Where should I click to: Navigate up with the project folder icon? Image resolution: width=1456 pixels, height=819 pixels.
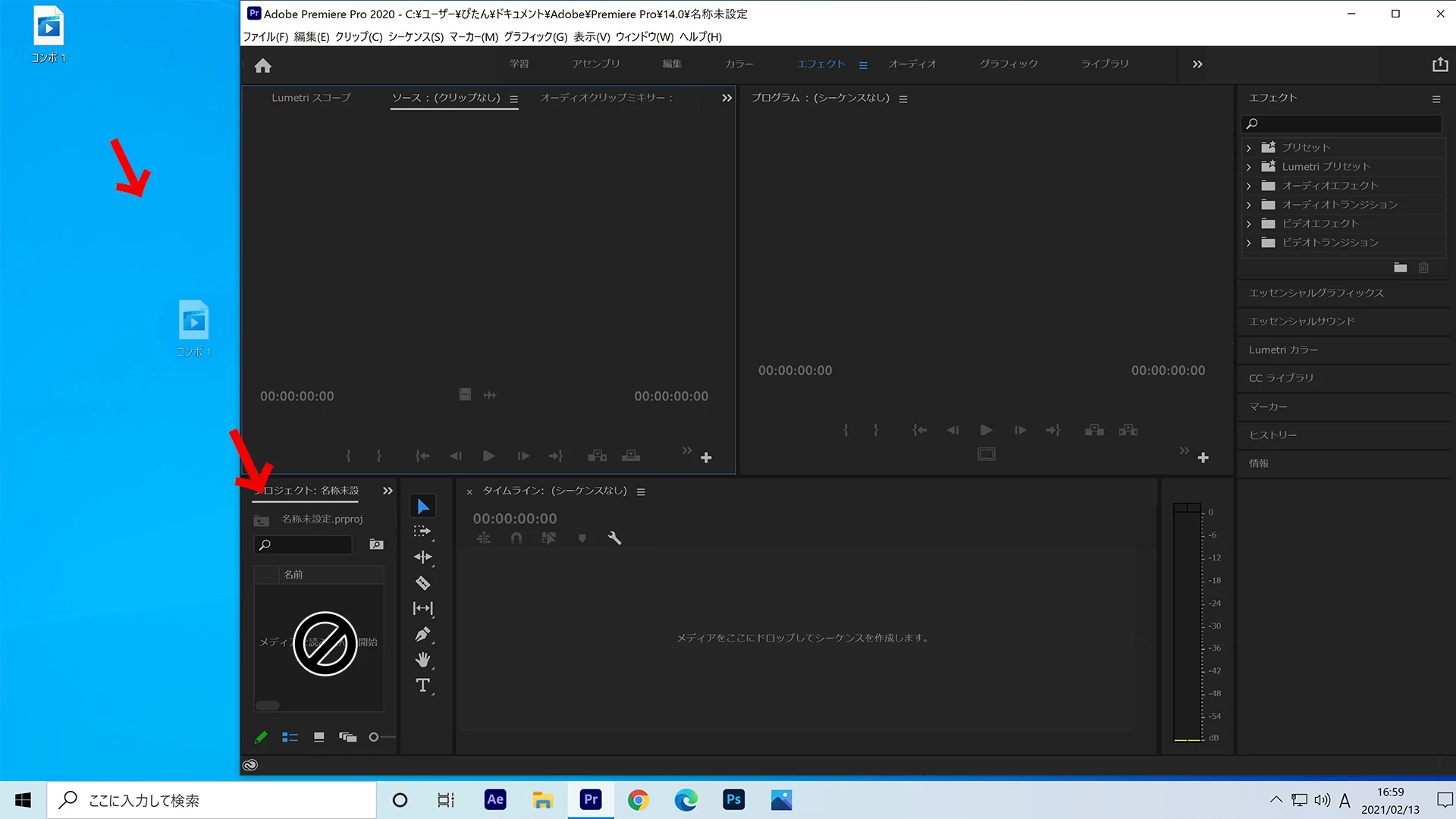[262, 519]
